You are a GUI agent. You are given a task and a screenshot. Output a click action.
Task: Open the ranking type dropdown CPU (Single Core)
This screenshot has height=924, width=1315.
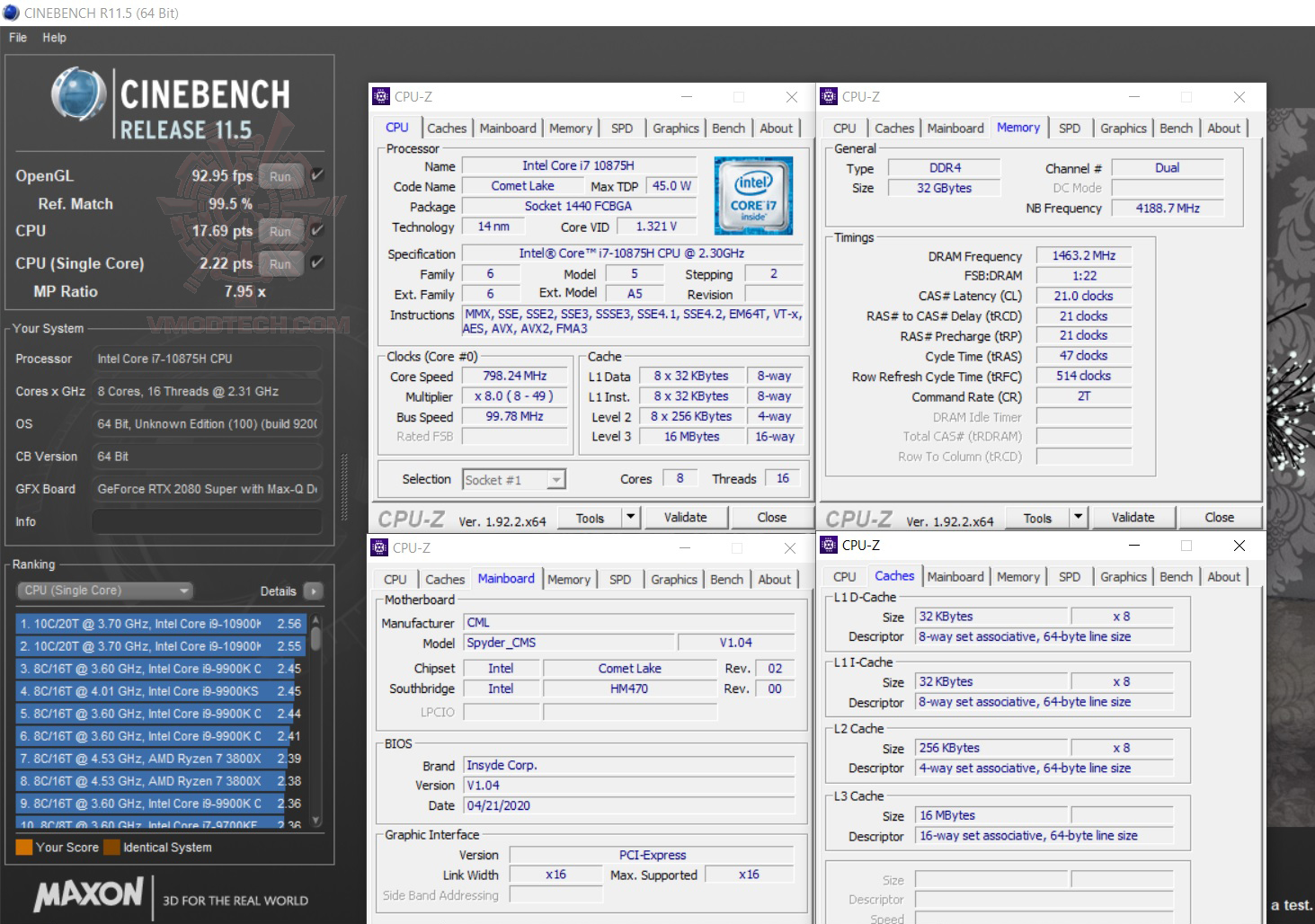pos(104,591)
